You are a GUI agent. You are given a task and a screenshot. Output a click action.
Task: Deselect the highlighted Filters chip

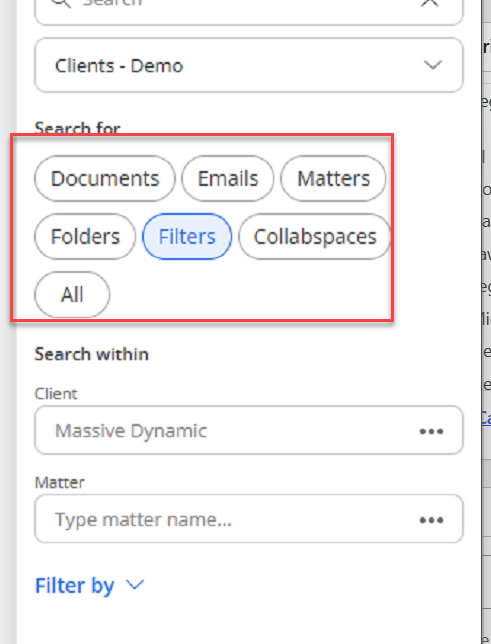pos(187,237)
